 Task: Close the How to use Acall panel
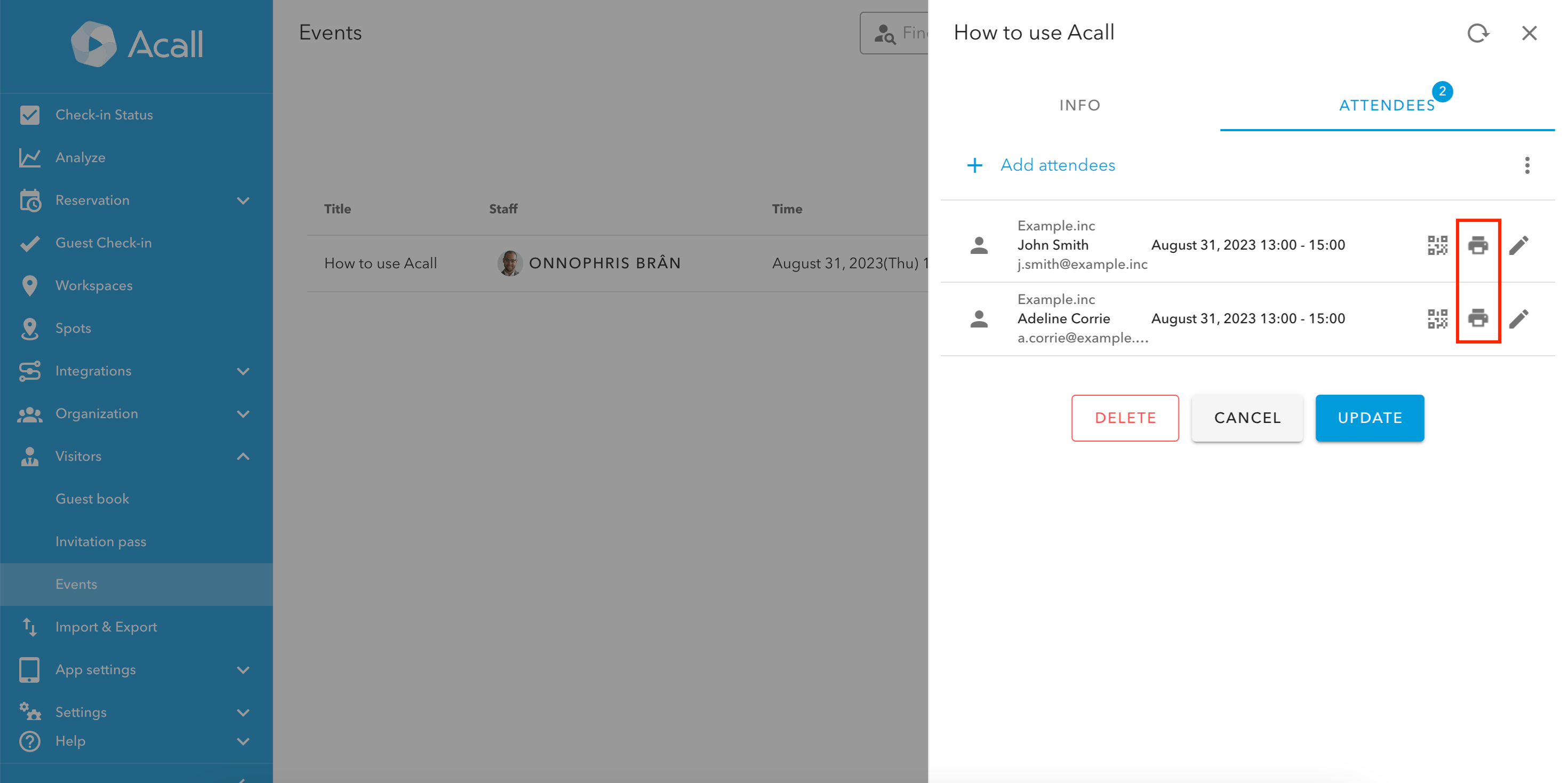pos(1529,33)
